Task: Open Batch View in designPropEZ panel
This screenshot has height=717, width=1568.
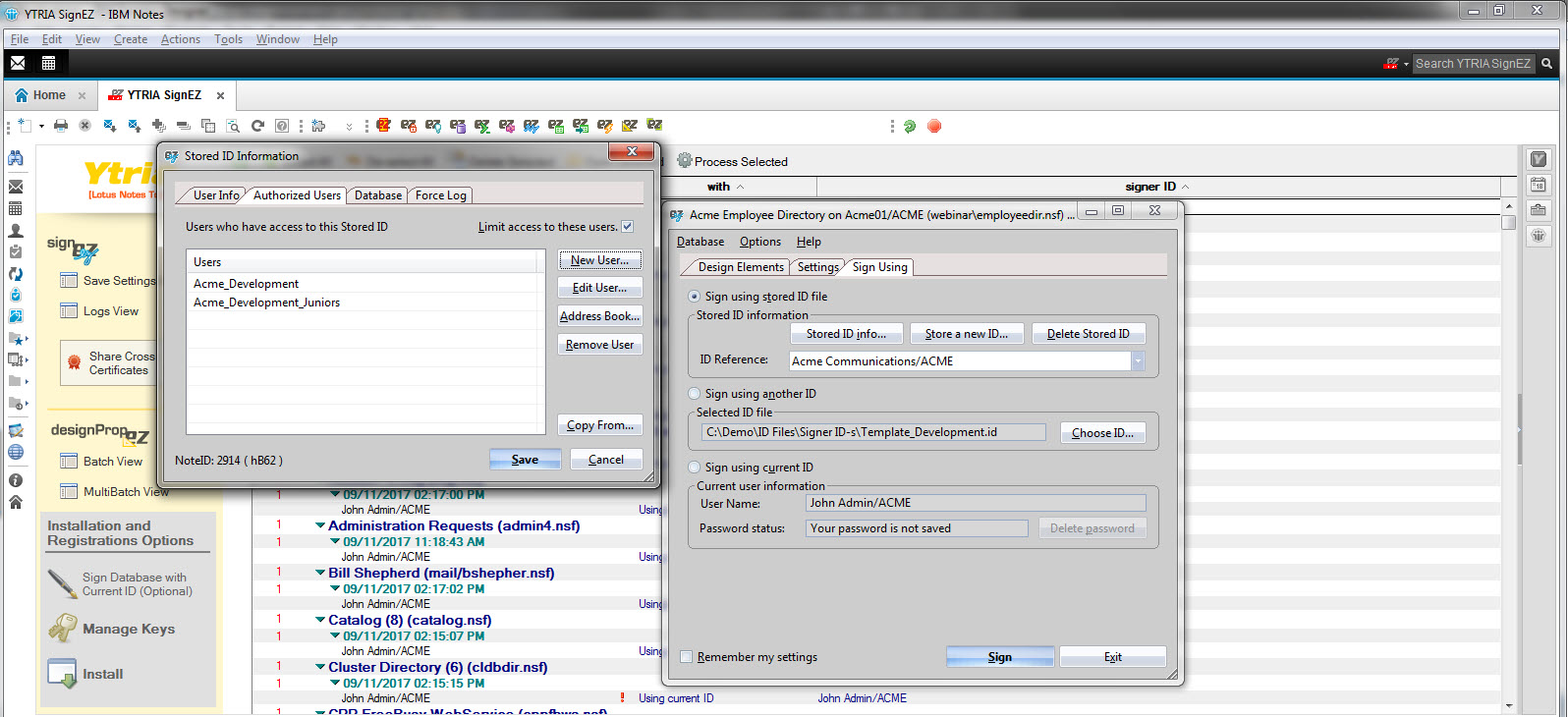Action: 112,462
